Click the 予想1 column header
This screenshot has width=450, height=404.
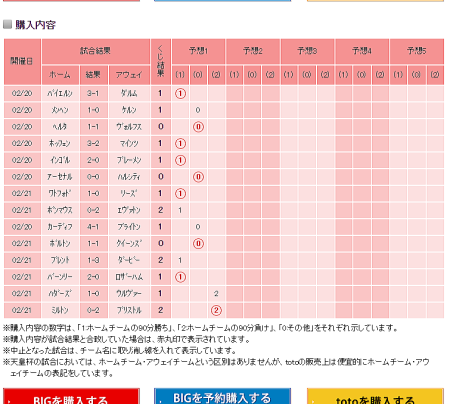tap(198, 51)
